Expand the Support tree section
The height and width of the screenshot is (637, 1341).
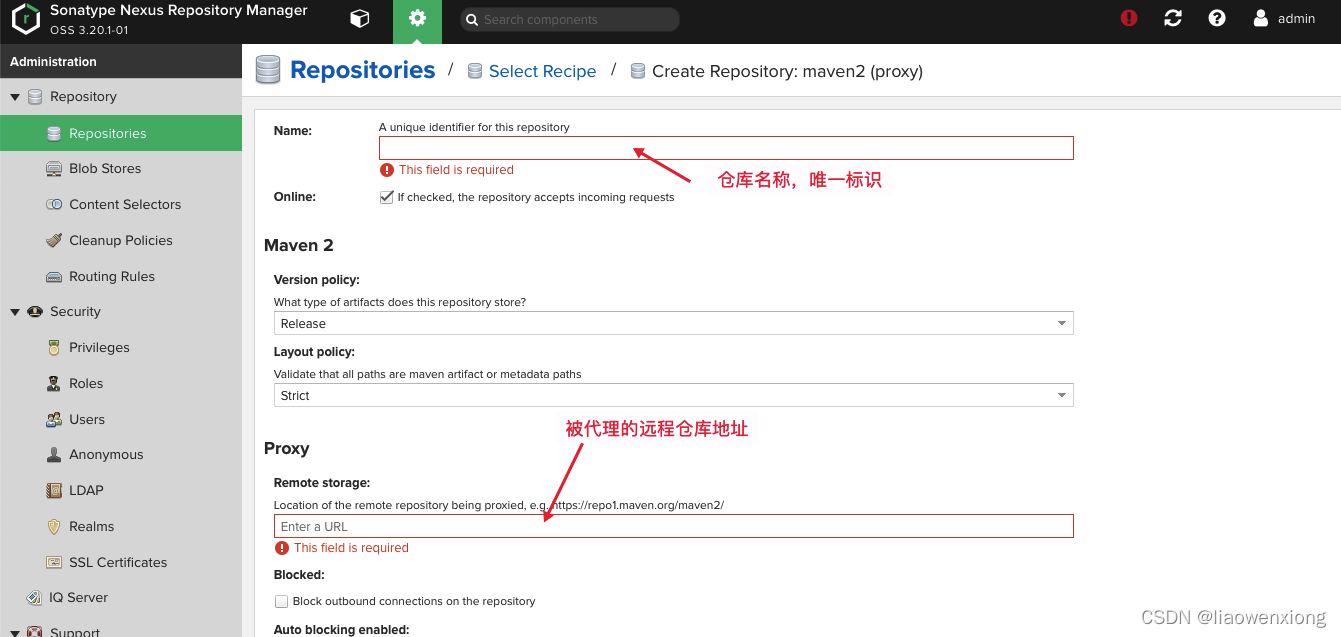pyautogui.click(x=15, y=632)
